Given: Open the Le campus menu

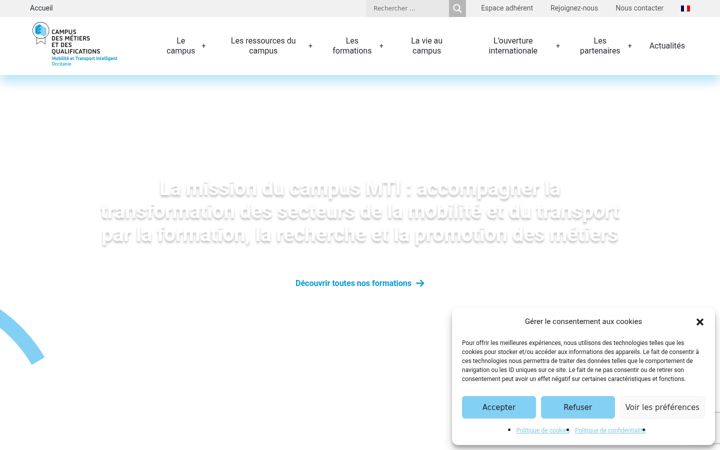Looking at the screenshot, I should click(x=180, y=46).
